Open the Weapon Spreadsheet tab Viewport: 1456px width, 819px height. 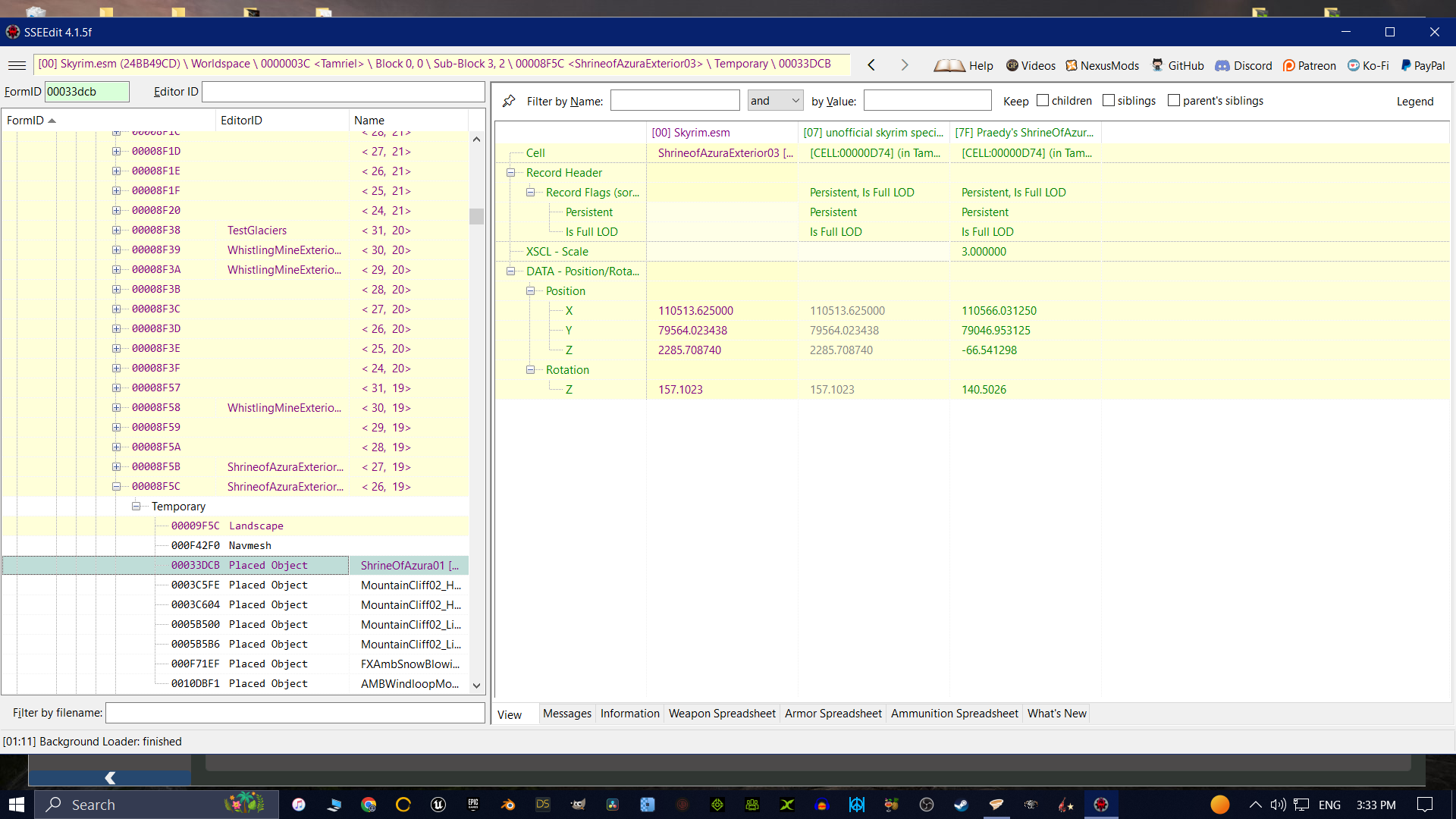pyautogui.click(x=721, y=714)
